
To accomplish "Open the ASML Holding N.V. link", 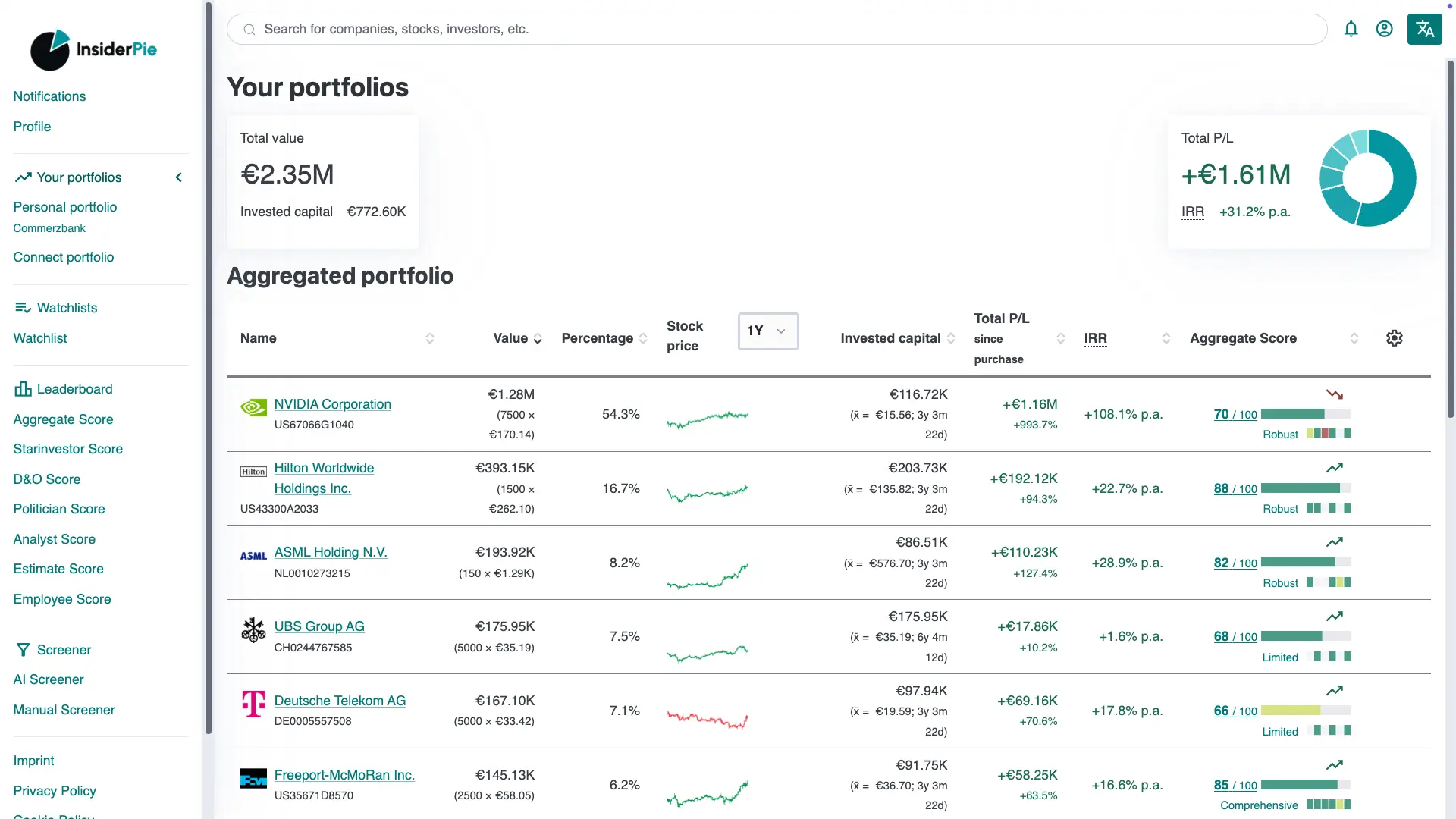I will 331,552.
